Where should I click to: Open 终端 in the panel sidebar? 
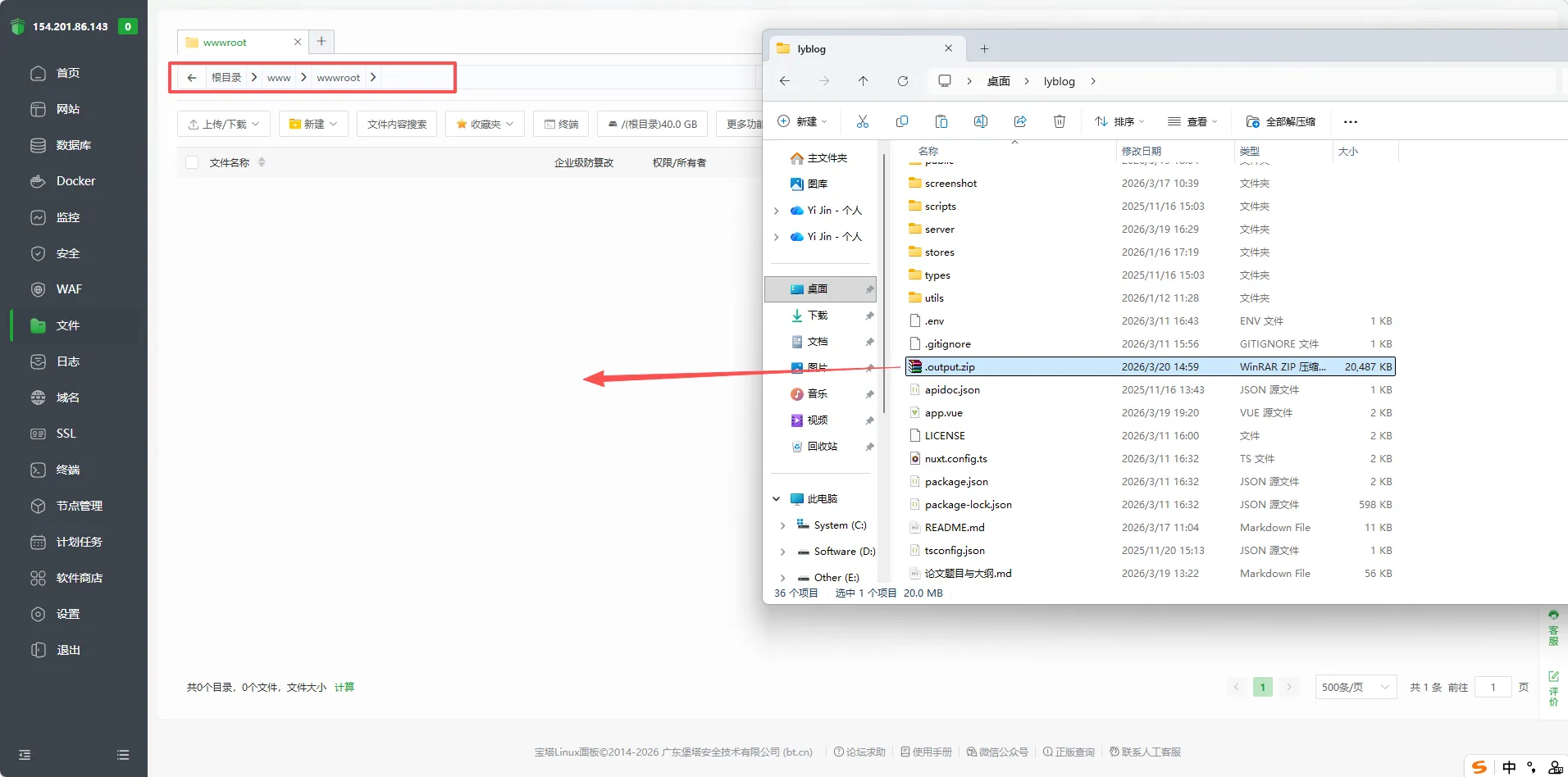(x=68, y=470)
